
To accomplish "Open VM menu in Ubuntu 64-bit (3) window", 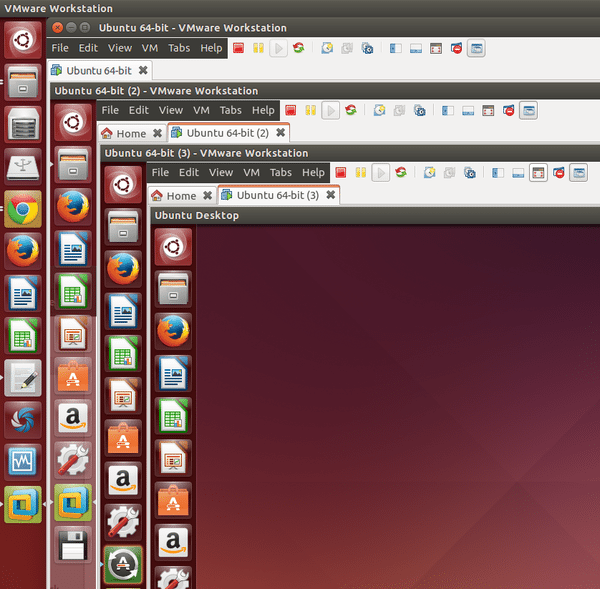I will click(x=251, y=173).
